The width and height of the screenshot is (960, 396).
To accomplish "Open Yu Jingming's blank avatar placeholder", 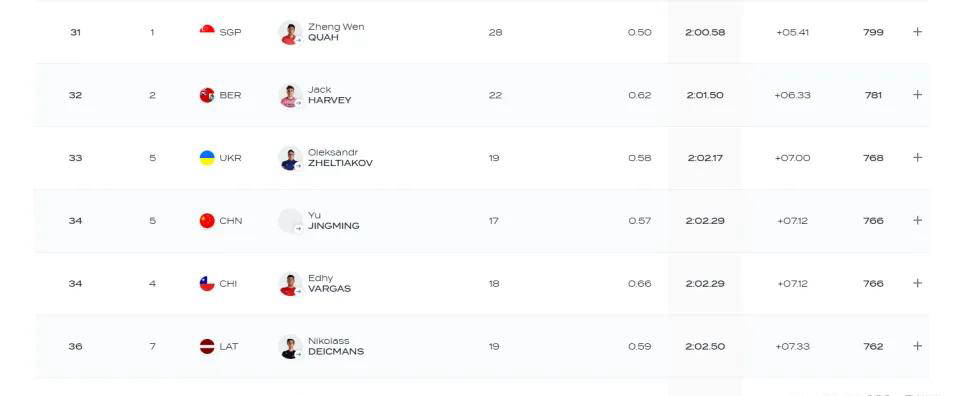I will point(290,221).
